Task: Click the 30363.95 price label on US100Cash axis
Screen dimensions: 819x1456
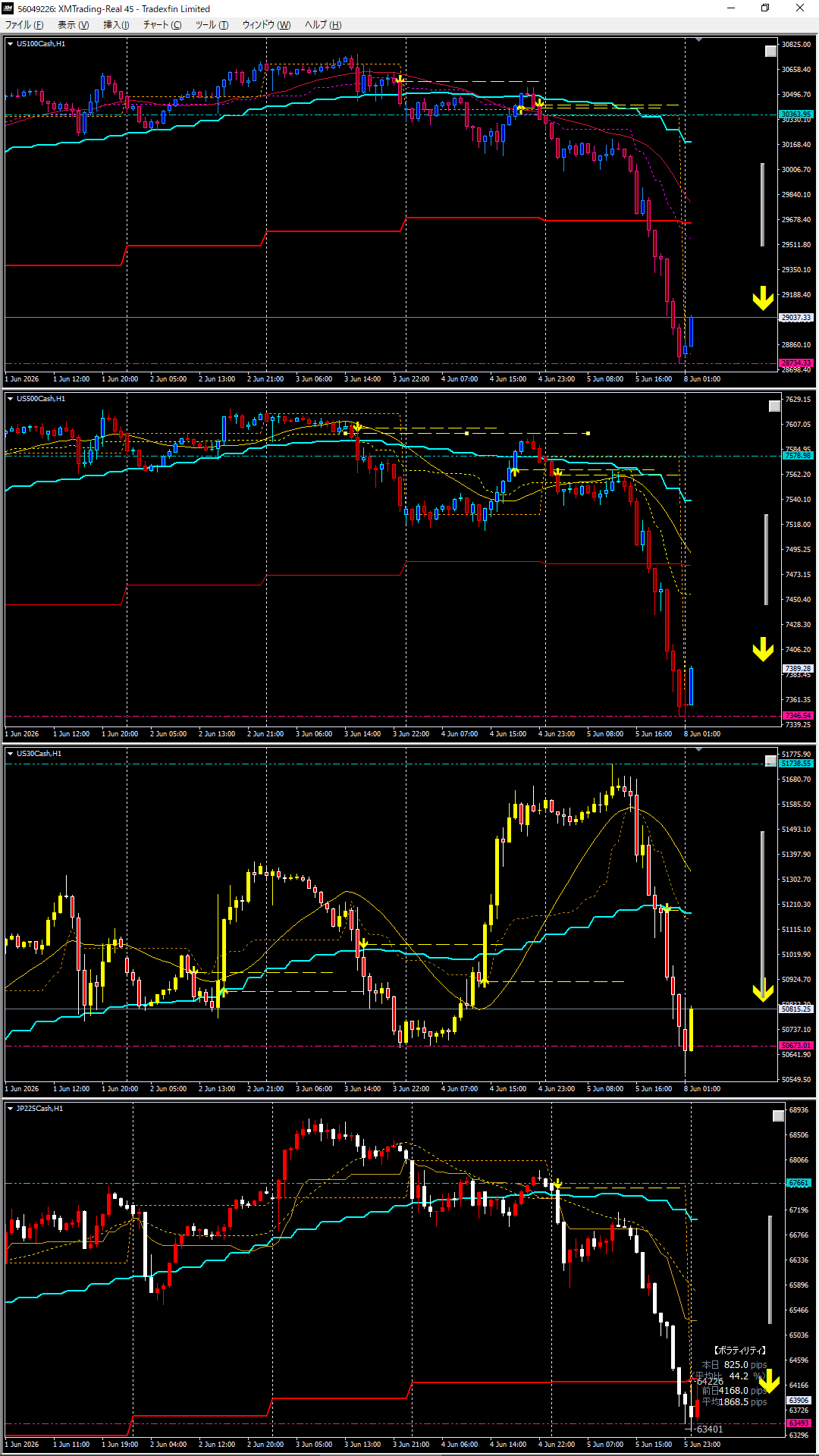Action: (796, 115)
